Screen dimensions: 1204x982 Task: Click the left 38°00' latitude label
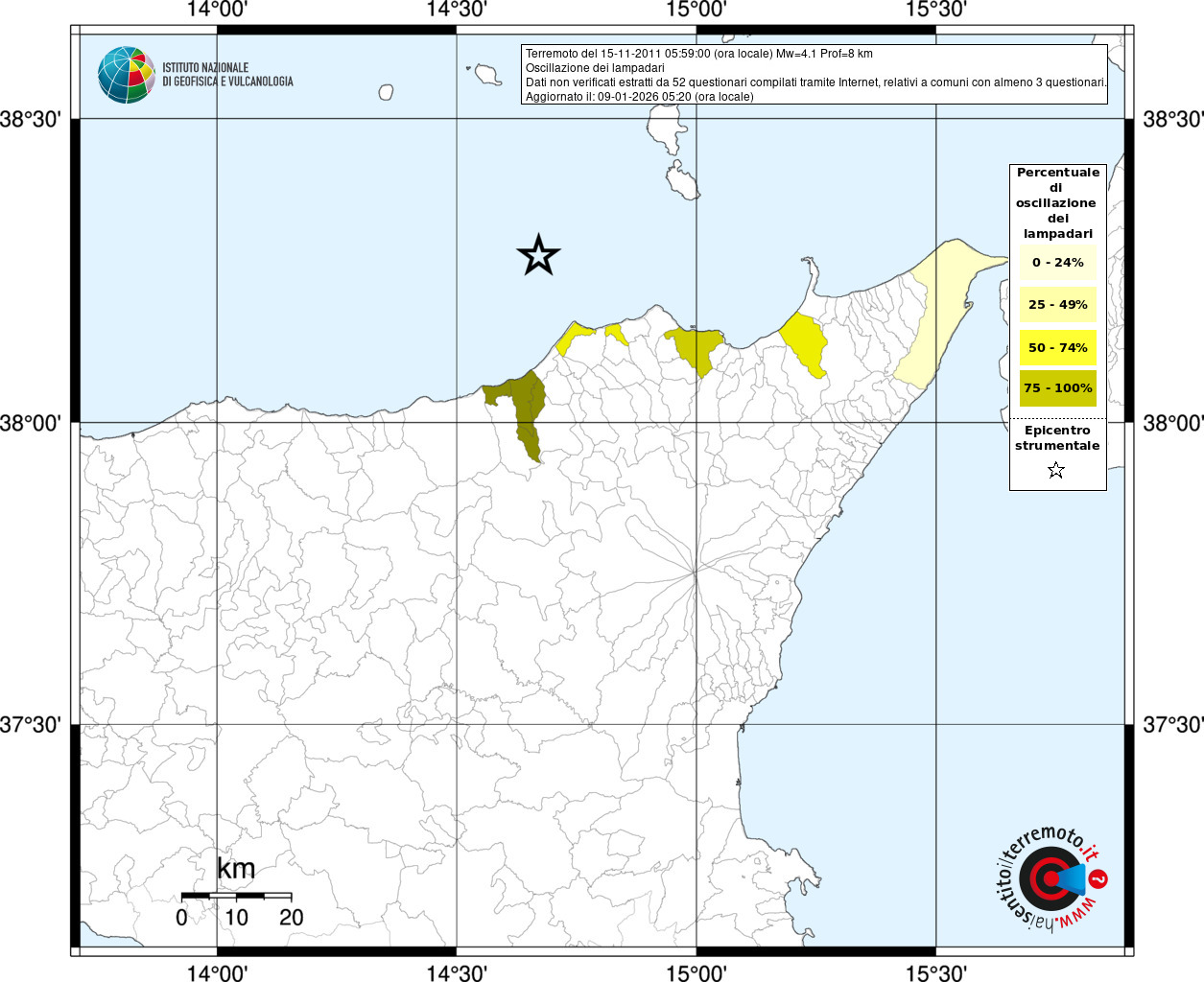[32, 423]
